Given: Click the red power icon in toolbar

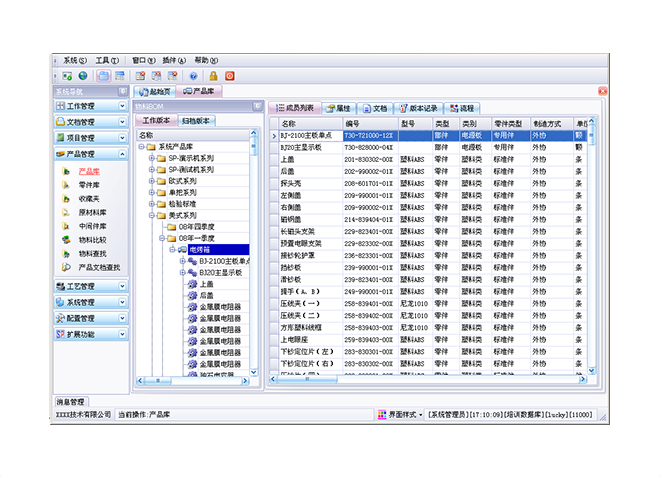Looking at the screenshot, I should coord(230,76).
